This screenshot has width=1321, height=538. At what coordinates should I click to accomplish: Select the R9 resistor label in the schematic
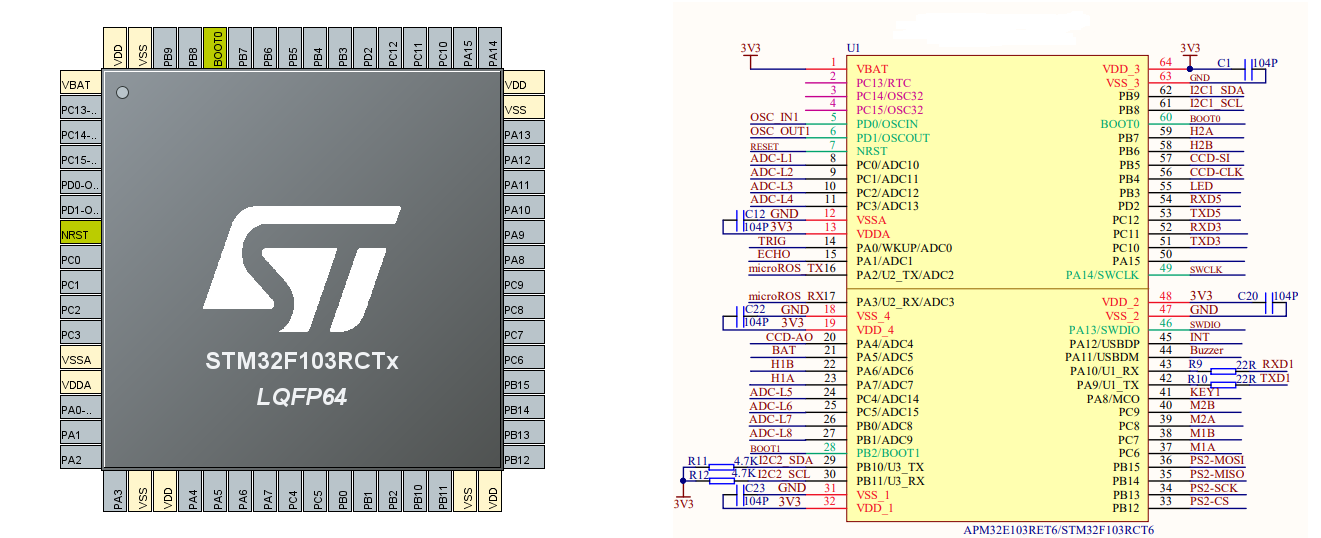pyautogui.click(x=1195, y=364)
